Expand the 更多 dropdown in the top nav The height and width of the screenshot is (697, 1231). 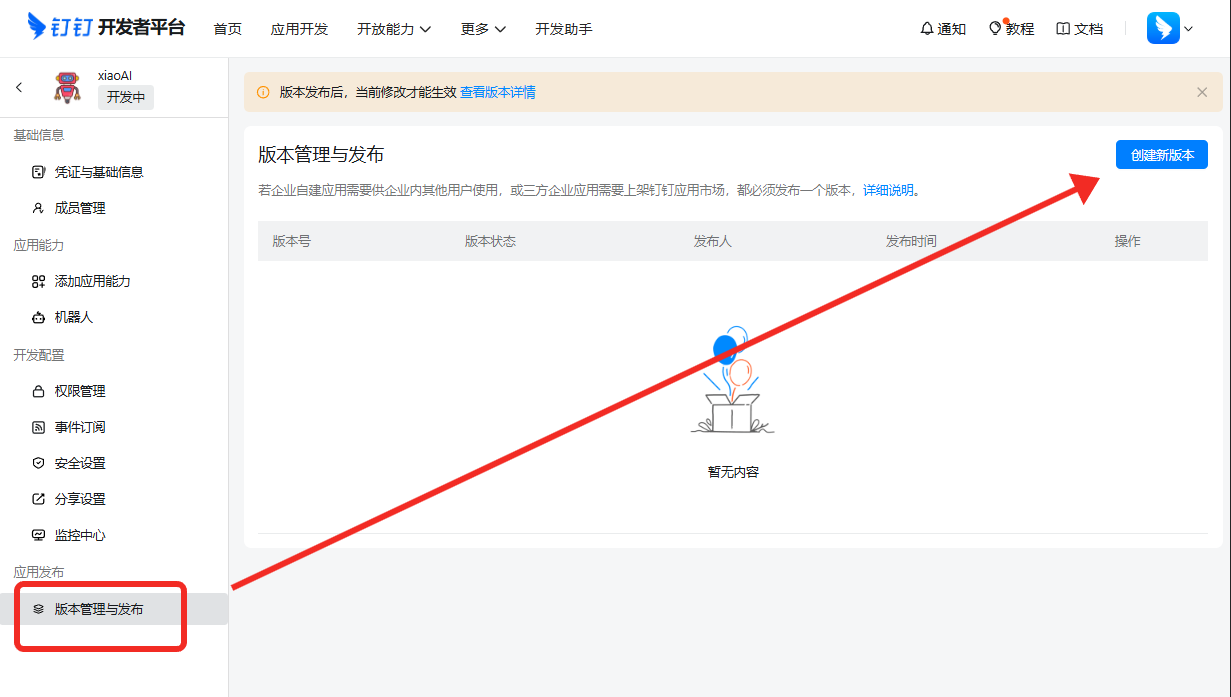click(483, 29)
